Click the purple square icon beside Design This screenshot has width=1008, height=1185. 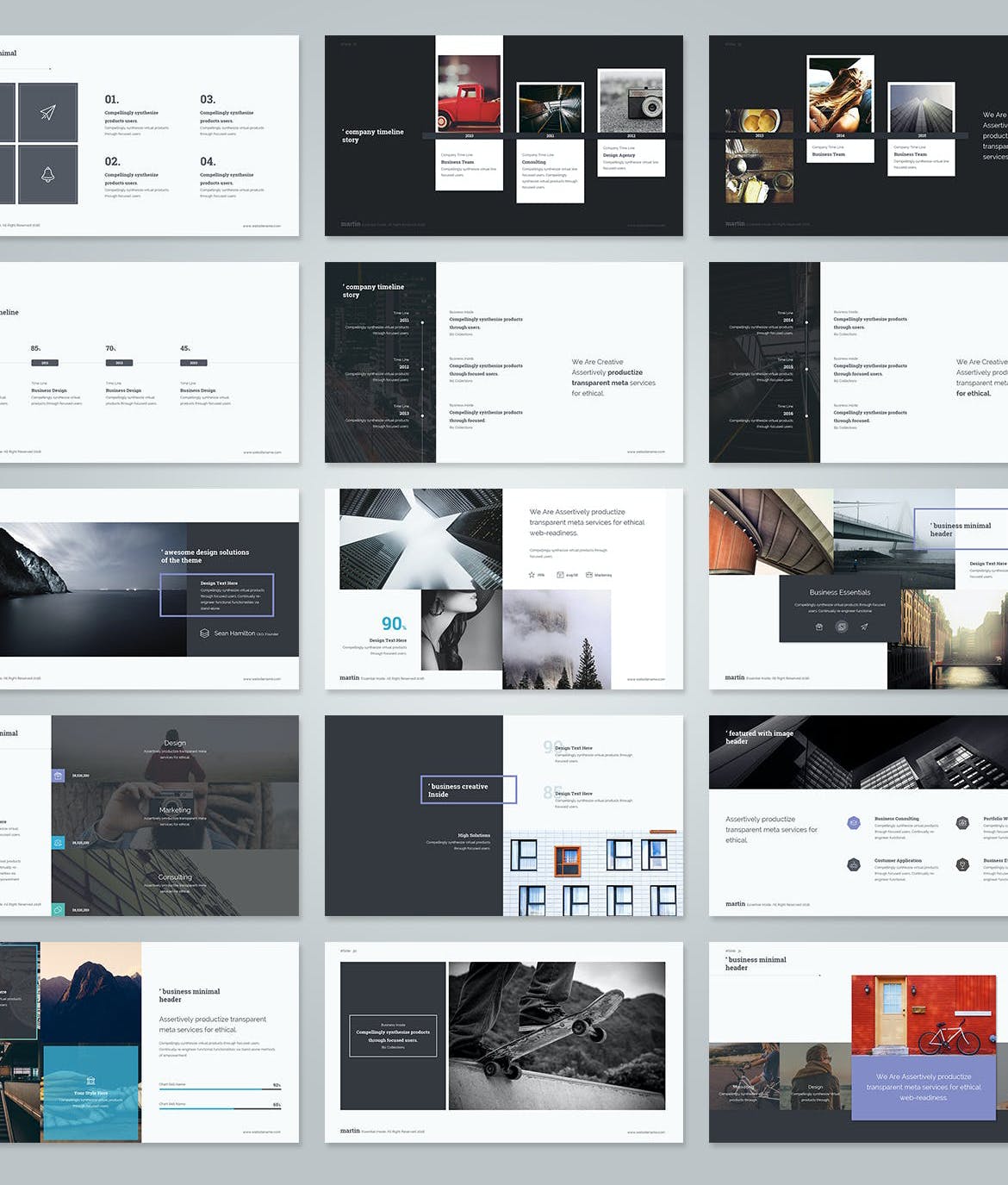(x=58, y=776)
